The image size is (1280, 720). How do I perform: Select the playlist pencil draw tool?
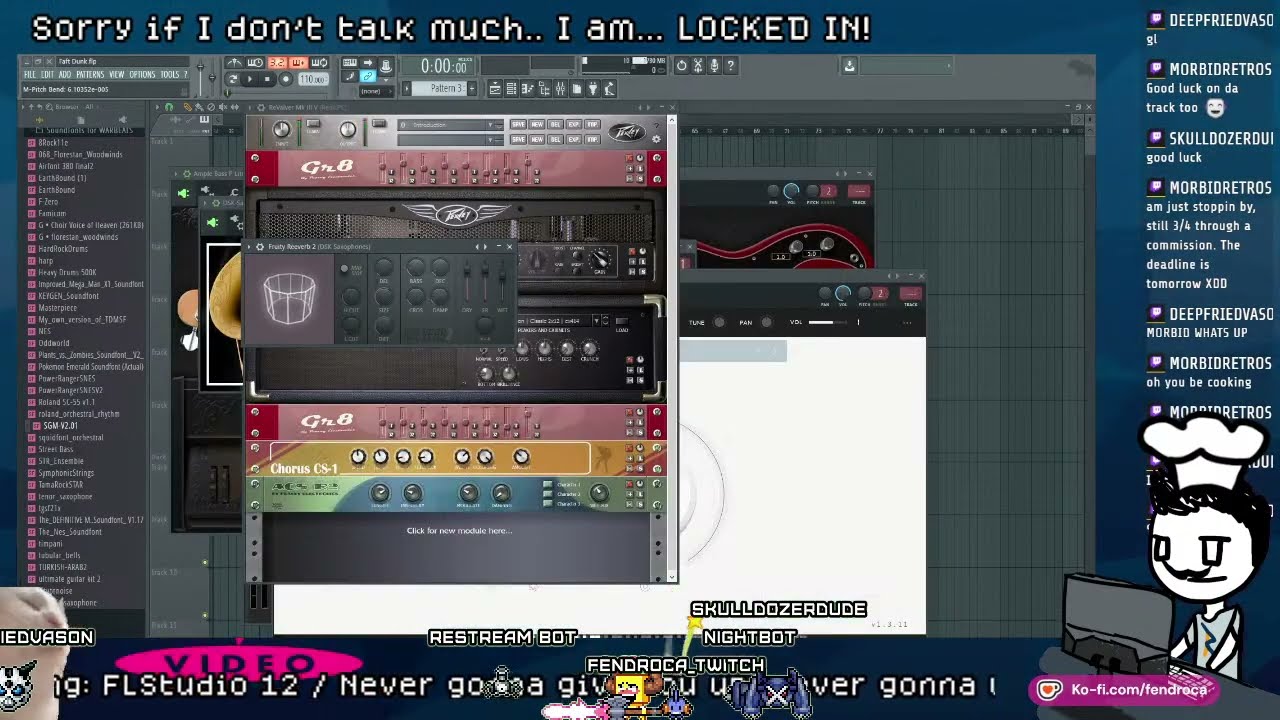point(187,107)
